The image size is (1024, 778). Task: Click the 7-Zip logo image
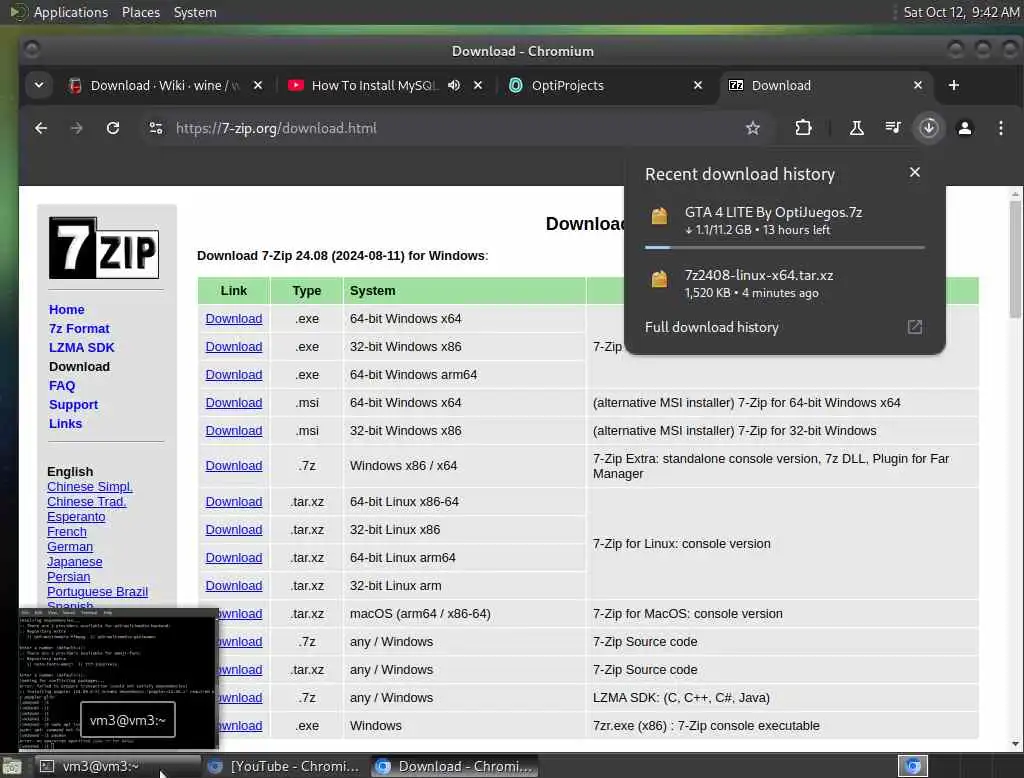pyautogui.click(x=104, y=248)
